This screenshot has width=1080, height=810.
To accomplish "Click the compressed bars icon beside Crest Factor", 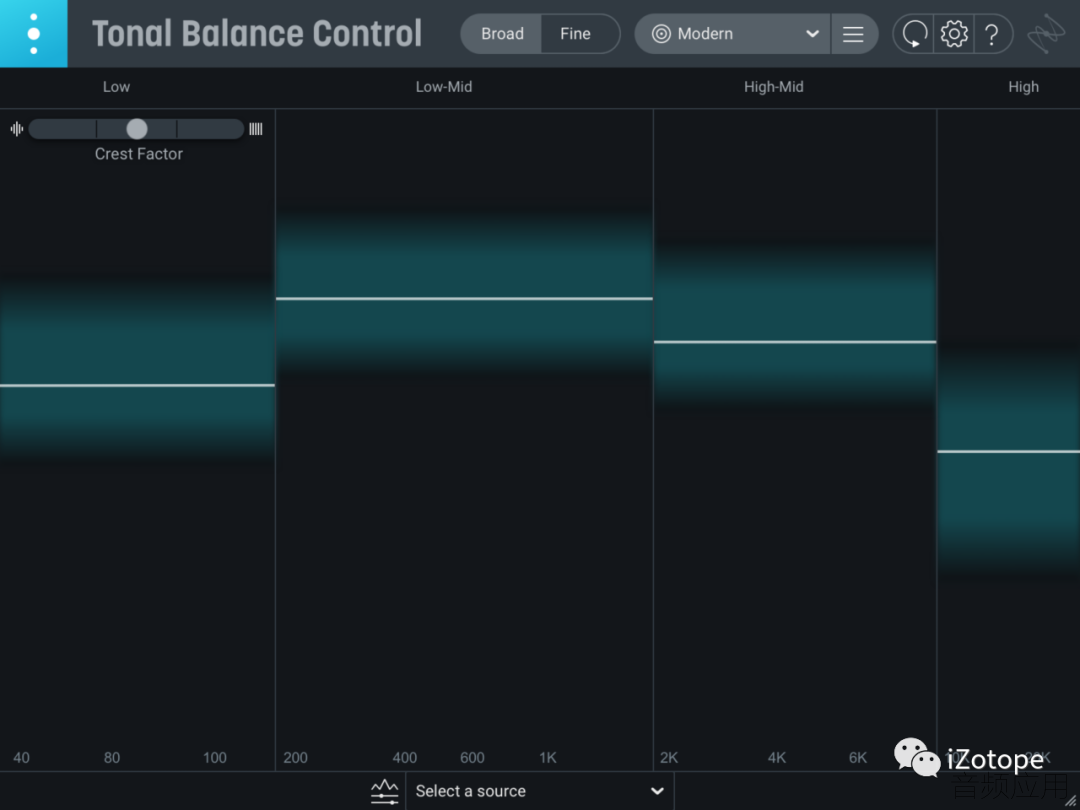I will point(256,129).
